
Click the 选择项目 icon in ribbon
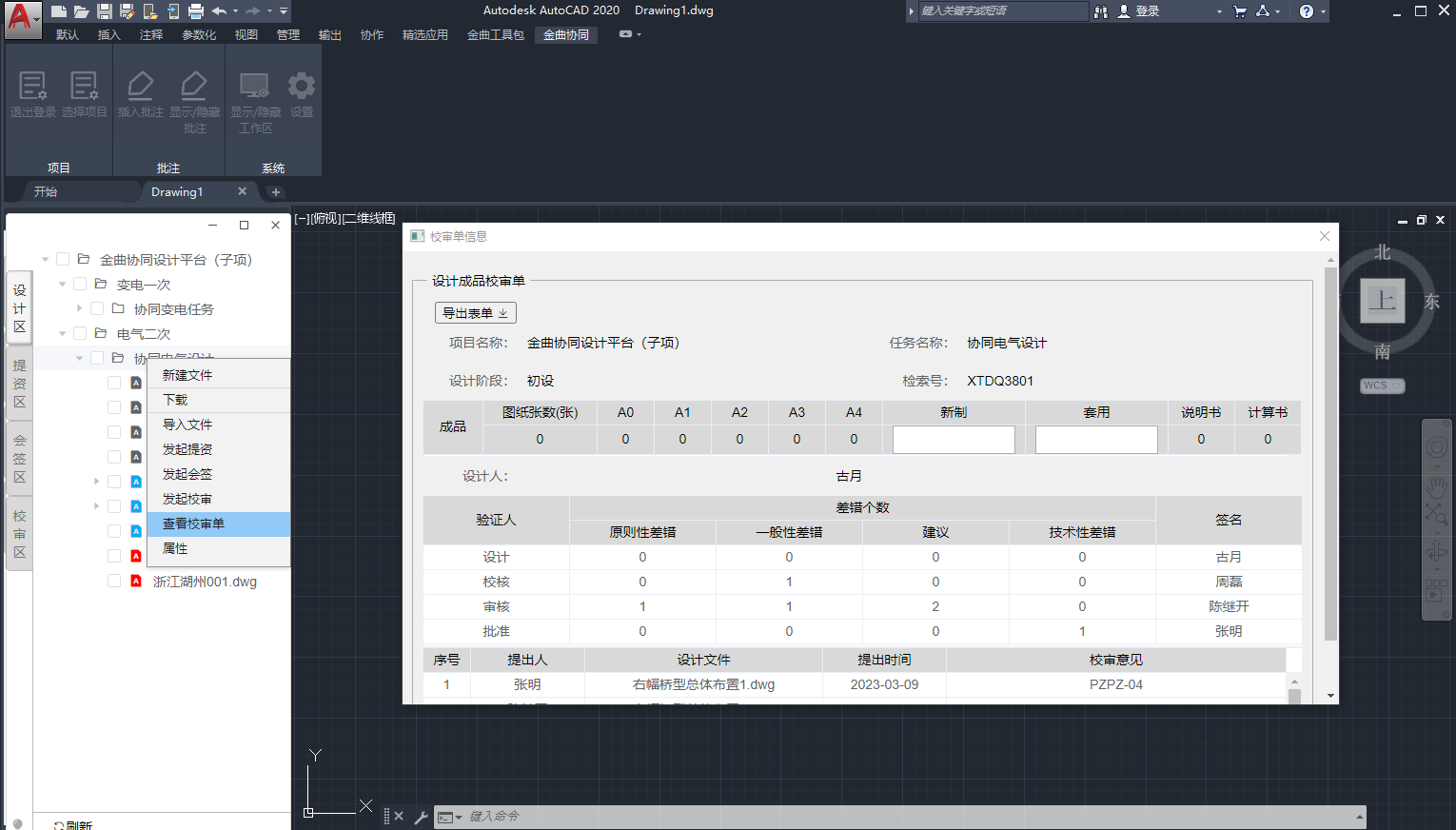coord(84,88)
